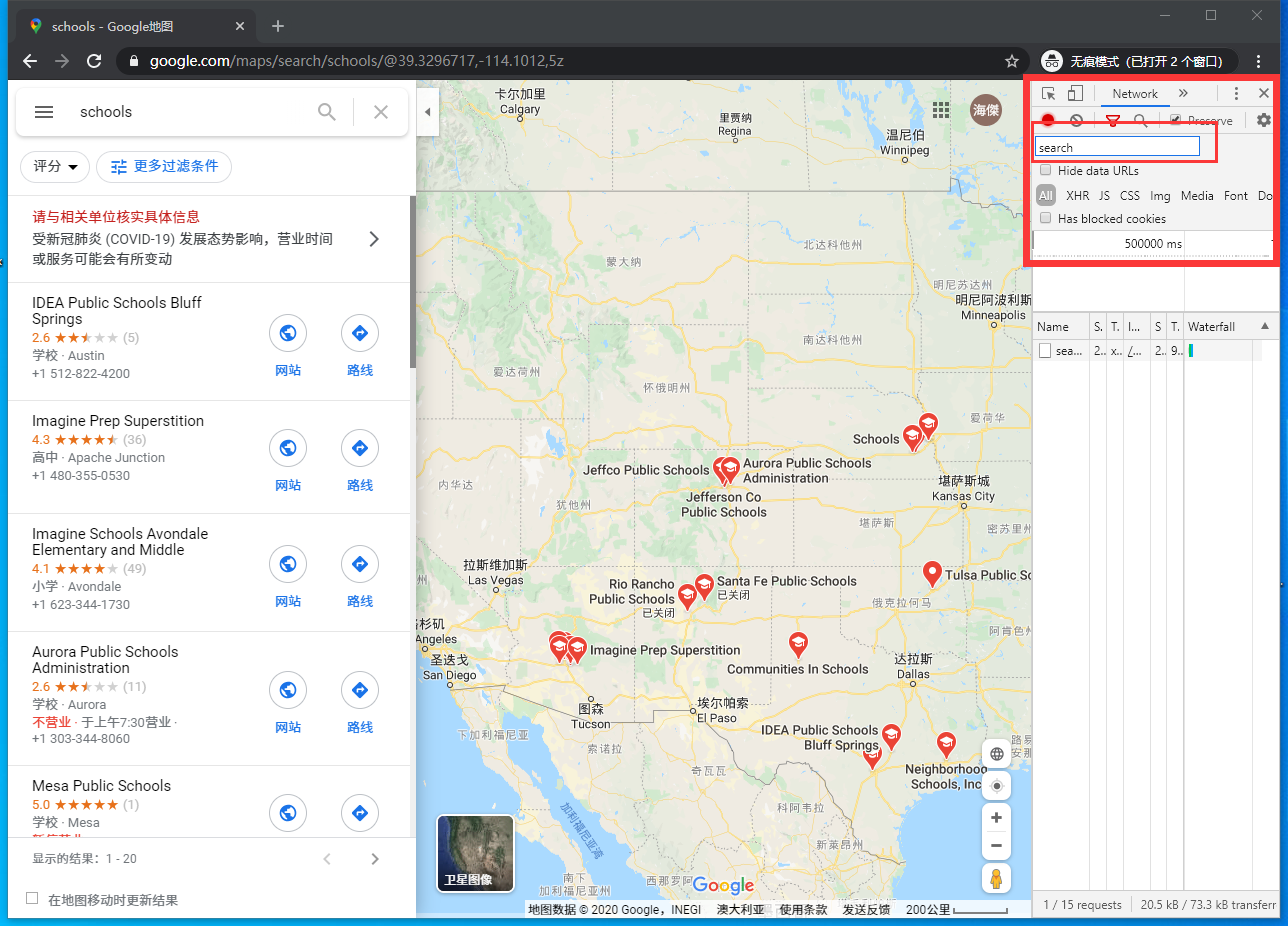Click the network filter input with search

1117,147
